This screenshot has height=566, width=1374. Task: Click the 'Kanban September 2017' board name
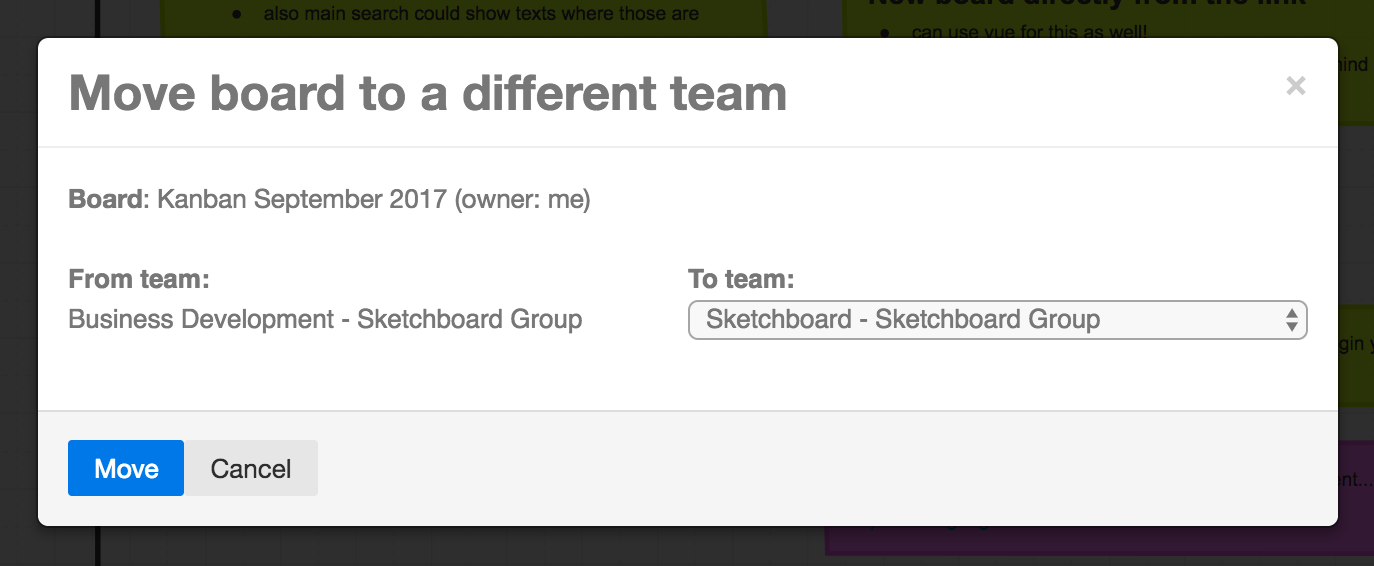point(302,199)
